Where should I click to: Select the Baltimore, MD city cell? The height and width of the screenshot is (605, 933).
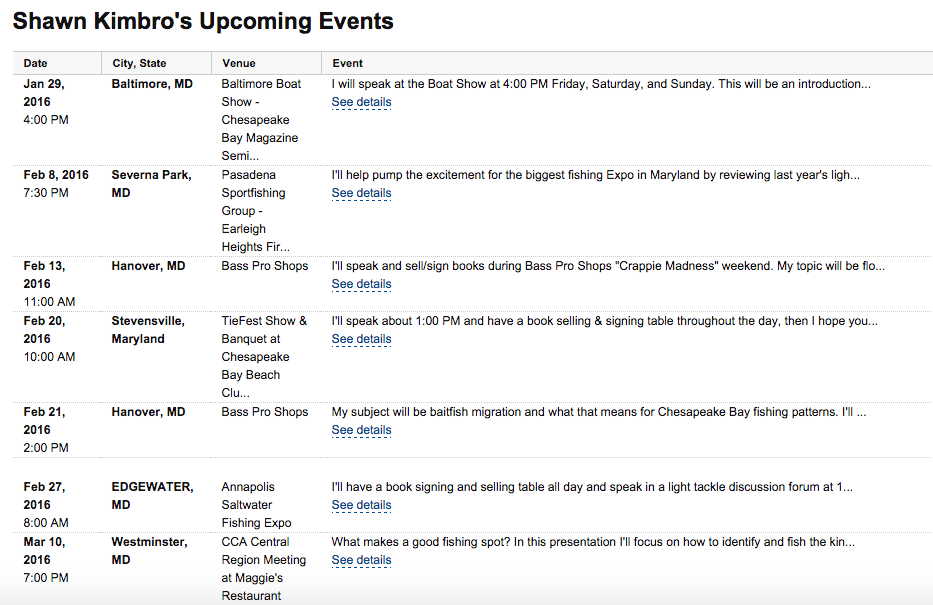152,84
